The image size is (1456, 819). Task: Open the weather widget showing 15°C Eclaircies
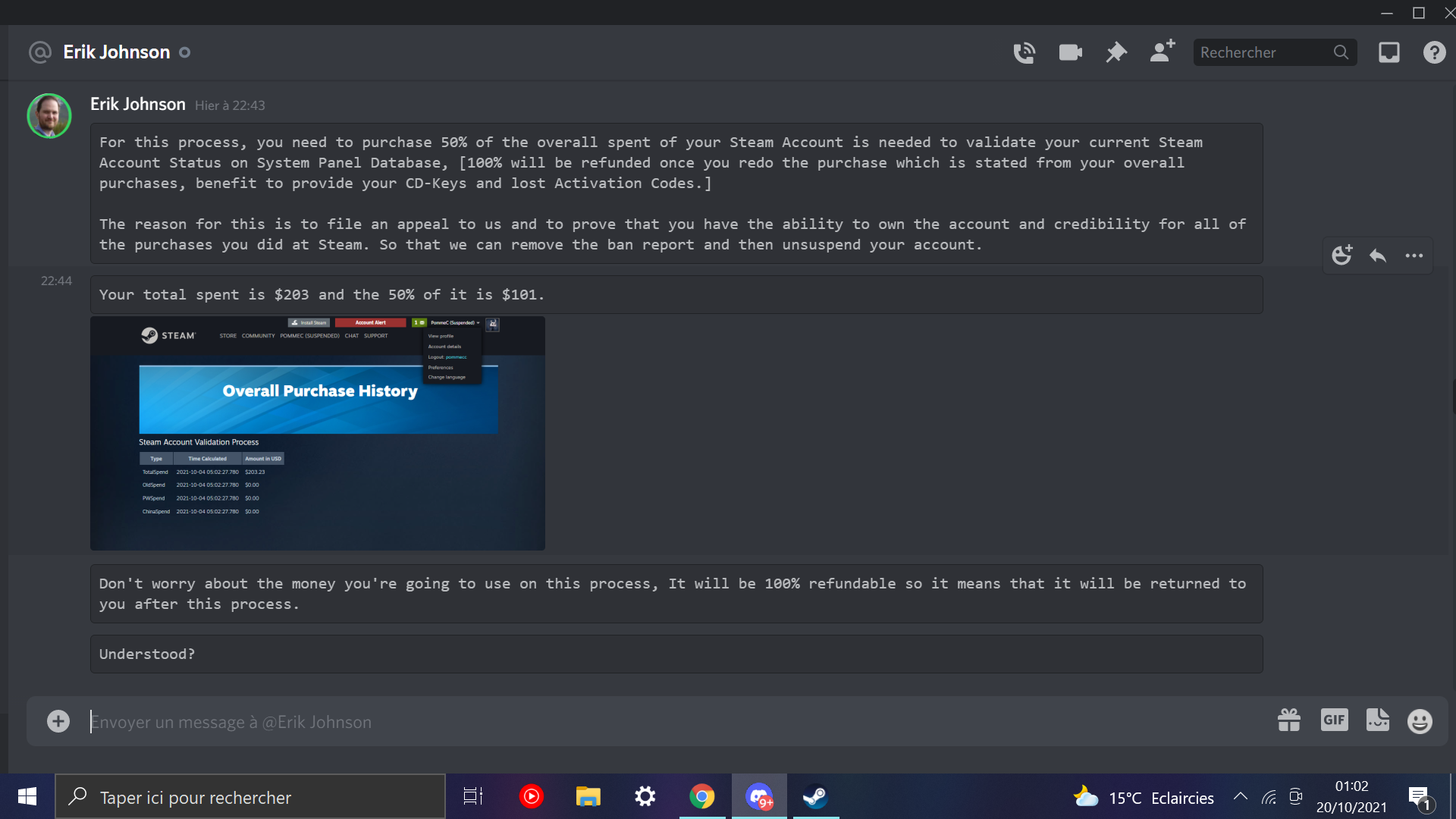1144,797
